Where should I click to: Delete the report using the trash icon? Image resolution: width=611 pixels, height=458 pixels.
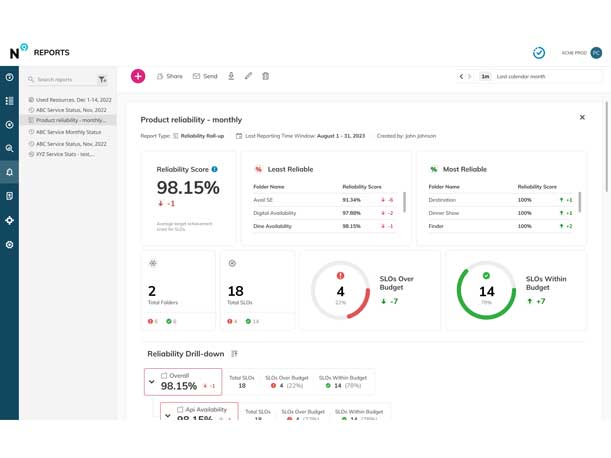(x=265, y=76)
